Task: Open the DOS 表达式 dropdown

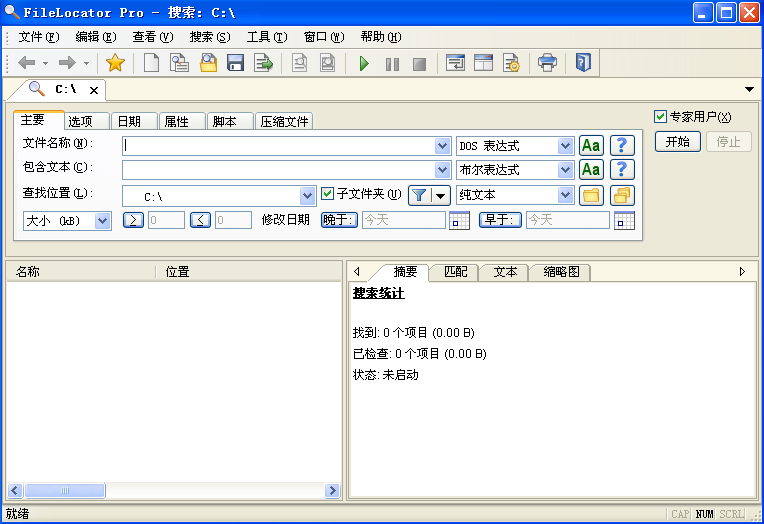Action: [565, 146]
